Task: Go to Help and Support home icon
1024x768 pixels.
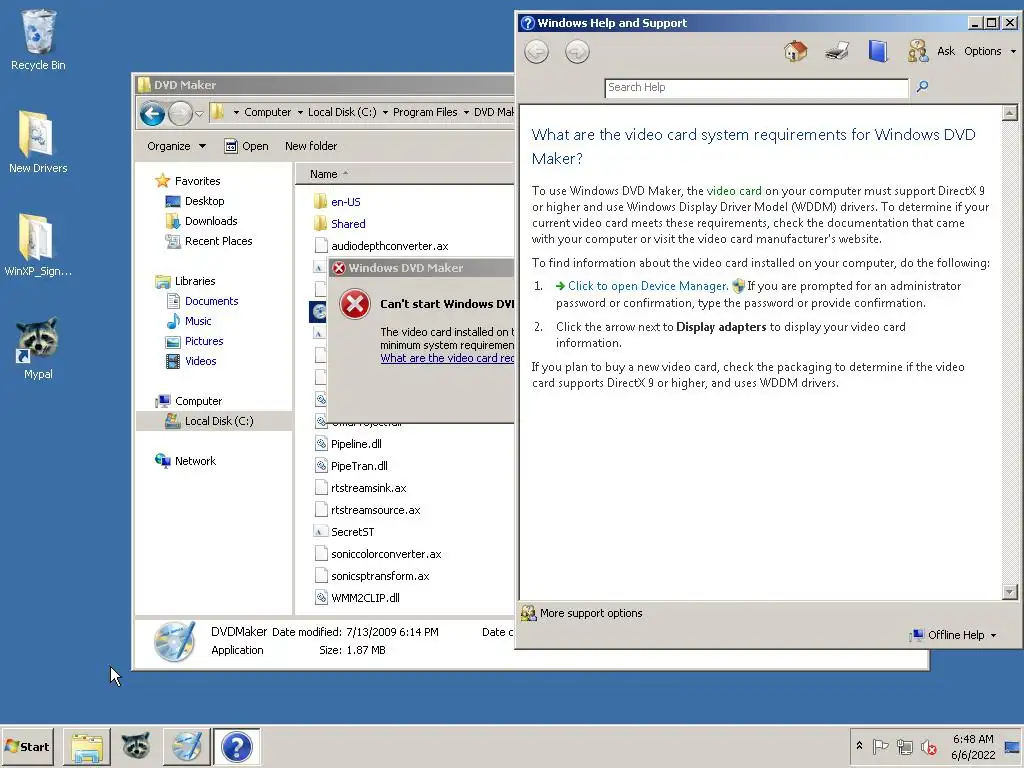Action: pyautogui.click(x=795, y=51)
